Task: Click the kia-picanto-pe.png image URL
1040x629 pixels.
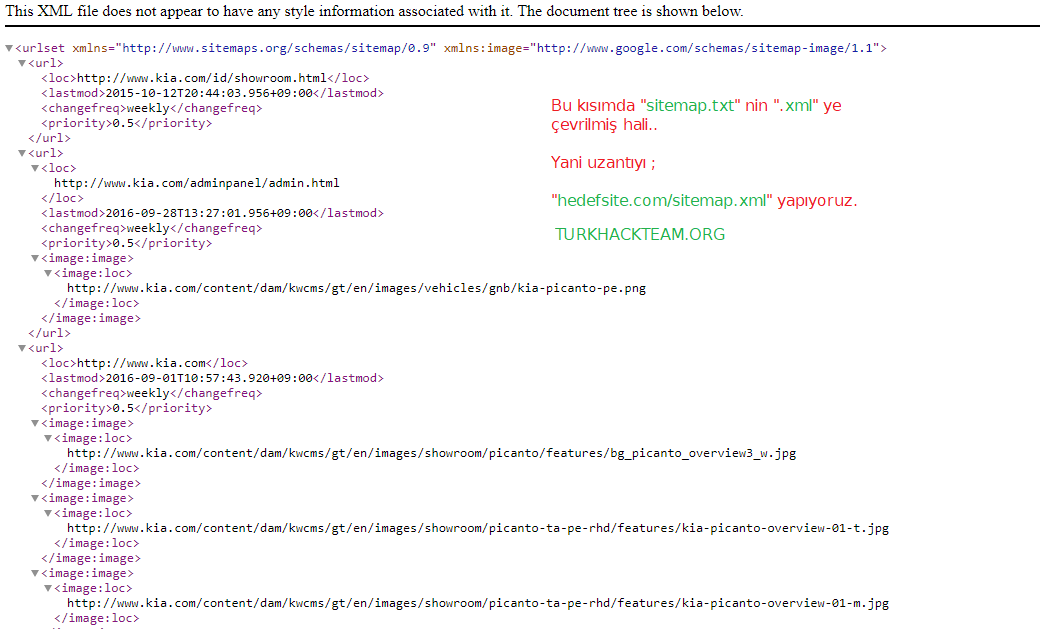Action: [x=356, y=289]
